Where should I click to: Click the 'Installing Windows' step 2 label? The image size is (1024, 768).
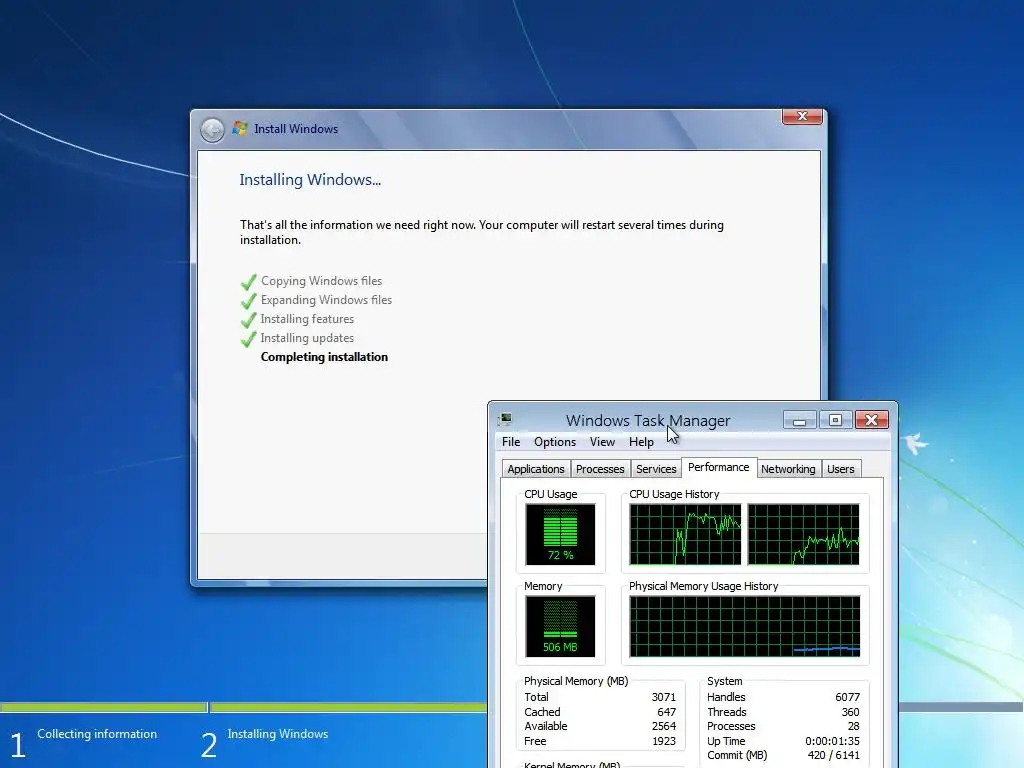click(278, 734)
